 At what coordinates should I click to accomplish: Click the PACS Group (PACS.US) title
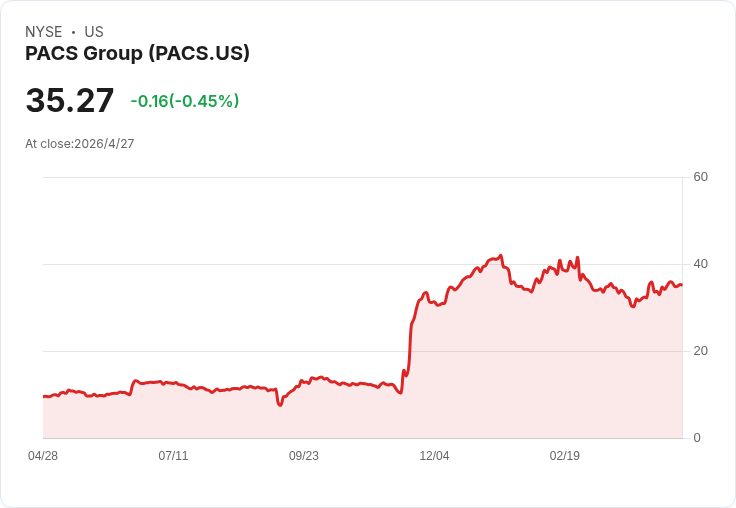(x=137, y=54)
